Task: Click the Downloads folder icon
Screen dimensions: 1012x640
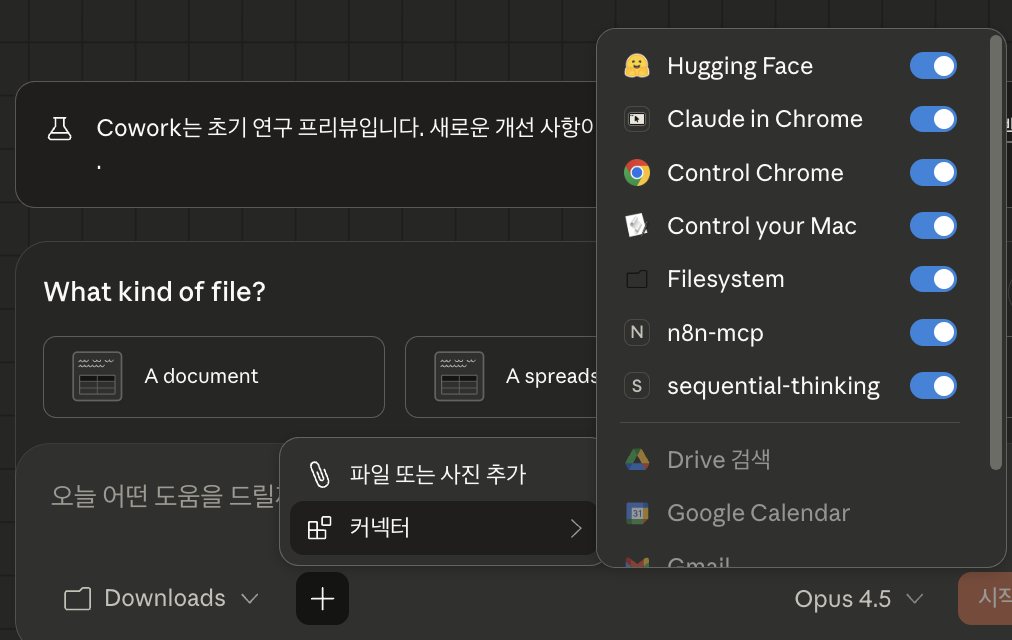Action: coord(77,599)
